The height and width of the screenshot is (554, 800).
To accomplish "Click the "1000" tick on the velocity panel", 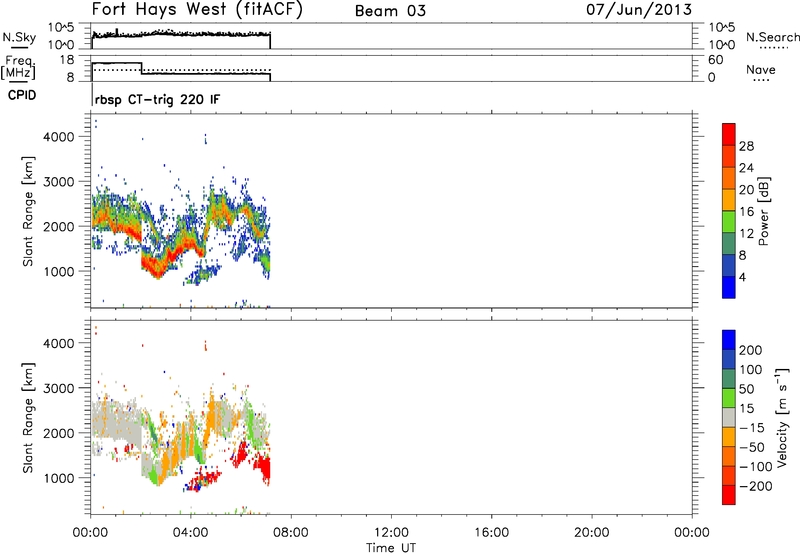I will click(x=58, y=478).
